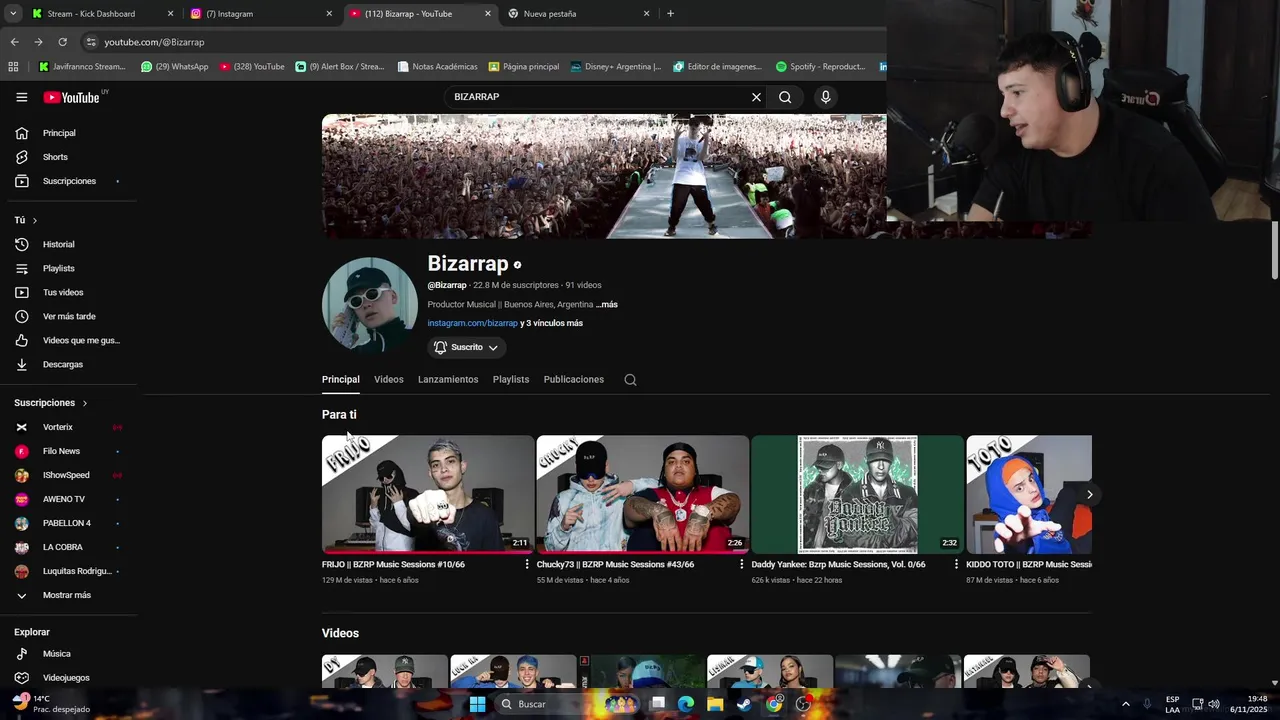Screen dimensions: 1280x720
Task: Open Ver más tarde list
Action: tap(68, 316)
